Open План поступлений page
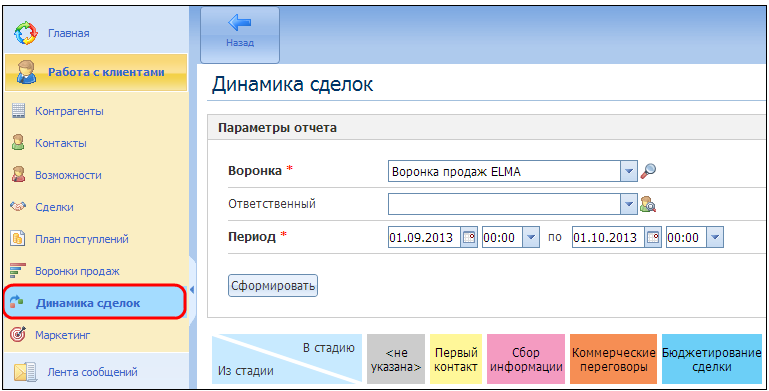 [81, 239]
